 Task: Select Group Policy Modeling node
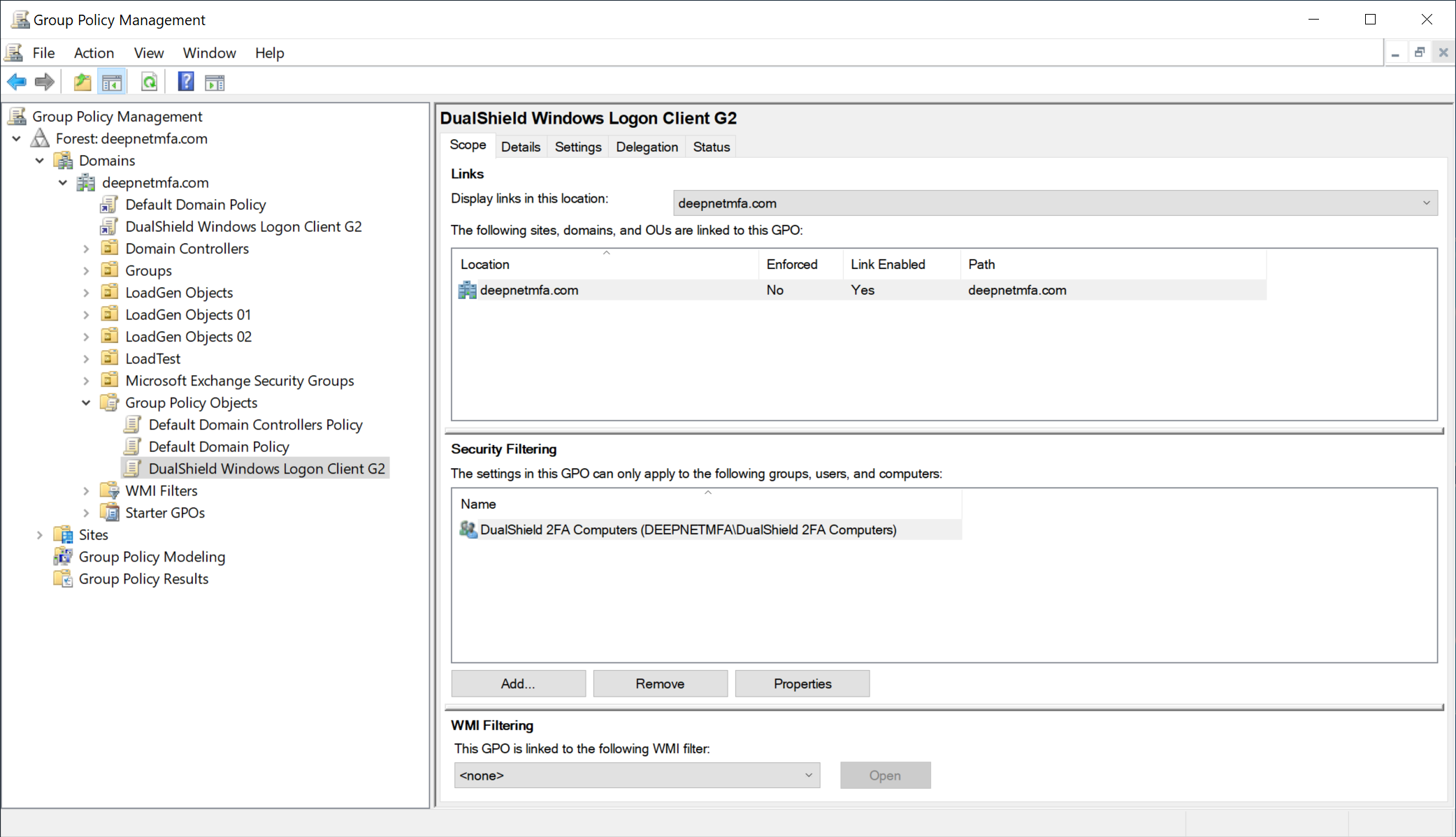(x=152, y=557)
